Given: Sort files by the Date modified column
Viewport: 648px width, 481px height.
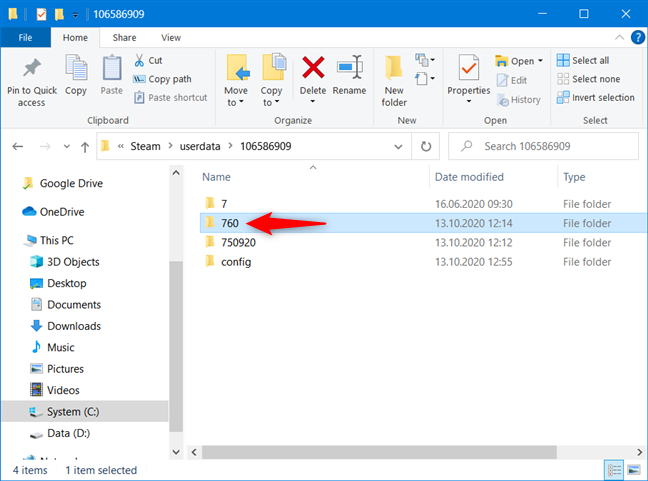Looking at the screenshot, I should click(x=470, y=177).
